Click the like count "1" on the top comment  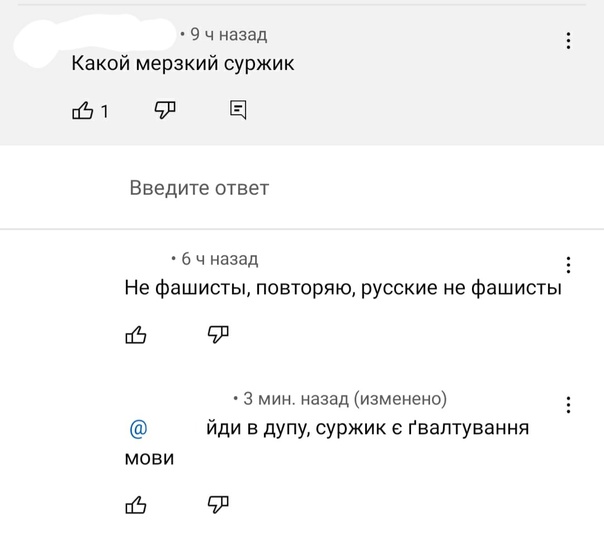(x=104, y=111)
